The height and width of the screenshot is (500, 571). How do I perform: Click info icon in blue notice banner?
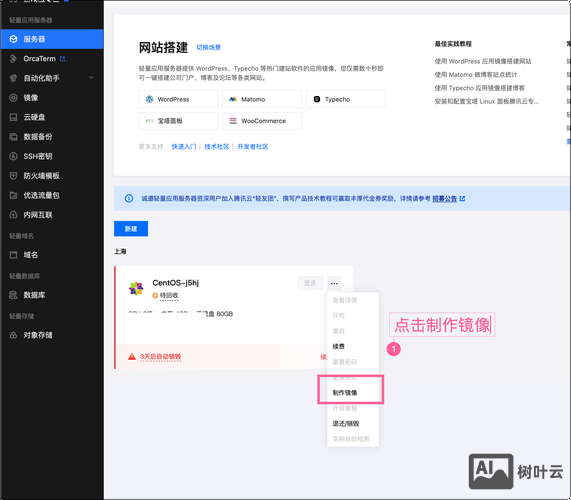tap(129, 198)
